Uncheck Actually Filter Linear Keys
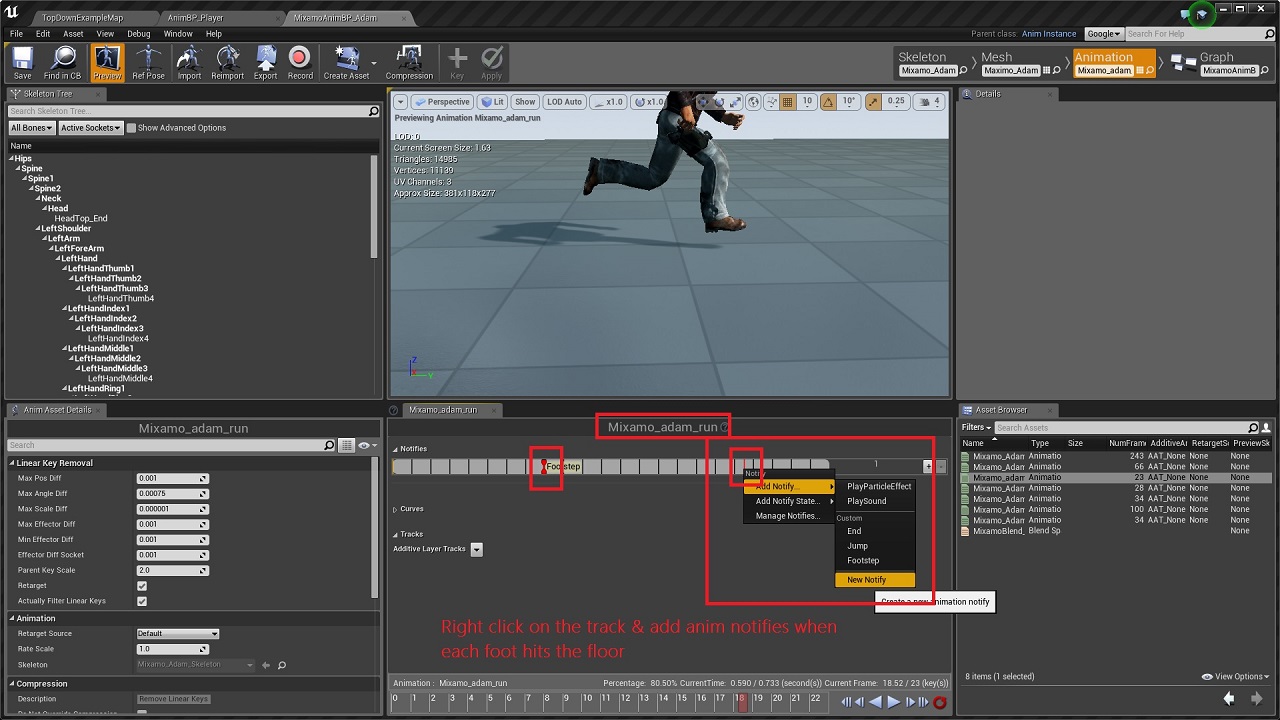 tap(142, 601)
